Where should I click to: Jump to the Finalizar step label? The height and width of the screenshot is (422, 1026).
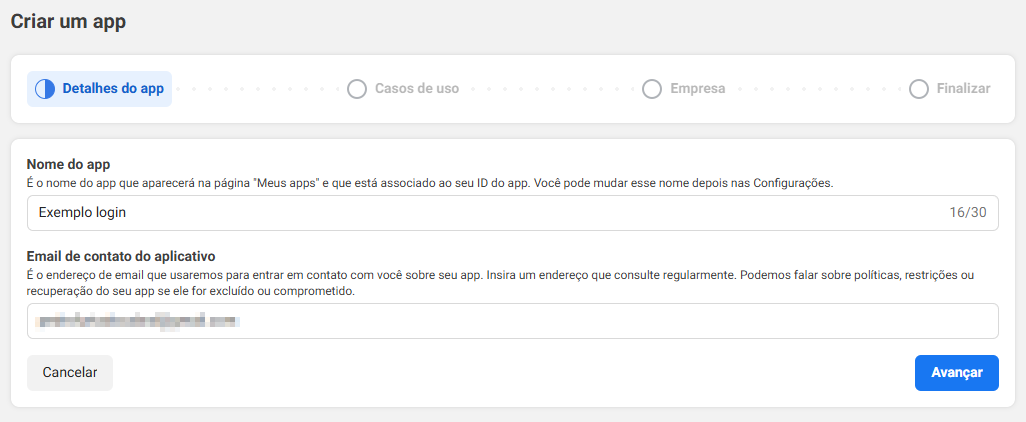pos(963,89)
